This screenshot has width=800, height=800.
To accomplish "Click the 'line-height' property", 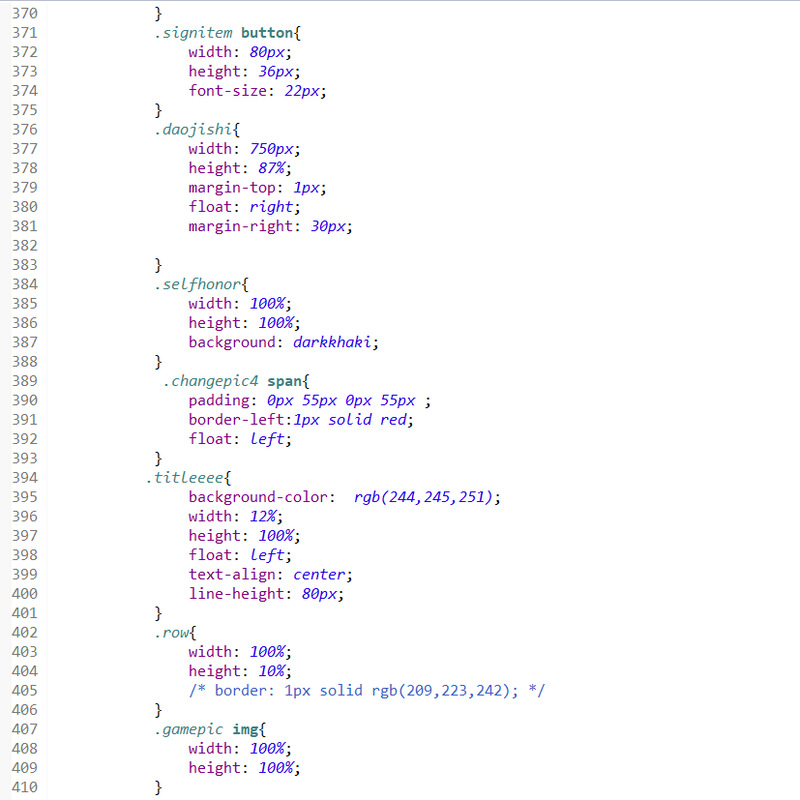I will tap(236, 594).
